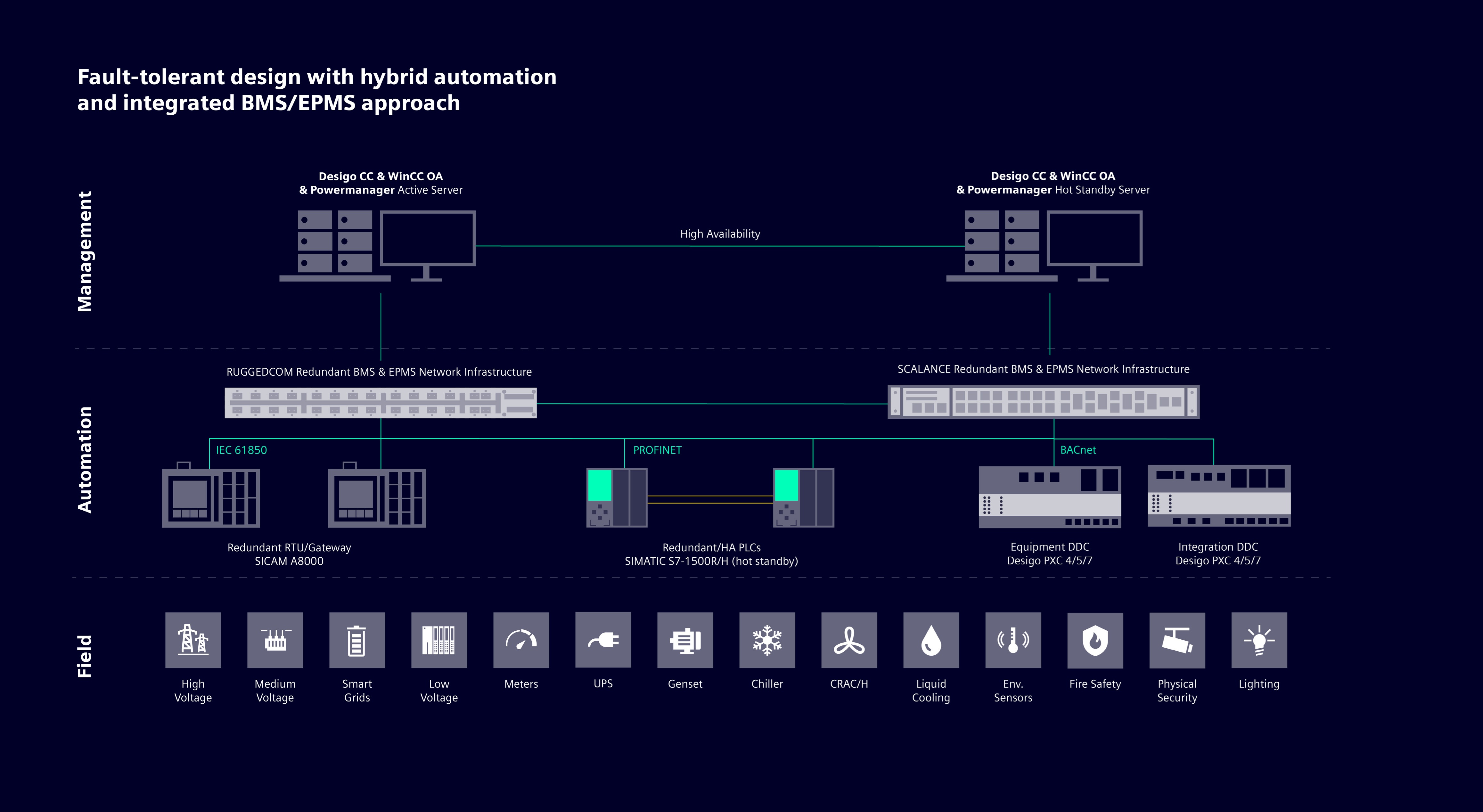This screenshot has height=812, width=1483.
Task: Click the High Voltage pylon icon
Action: [x=193, y=640]
